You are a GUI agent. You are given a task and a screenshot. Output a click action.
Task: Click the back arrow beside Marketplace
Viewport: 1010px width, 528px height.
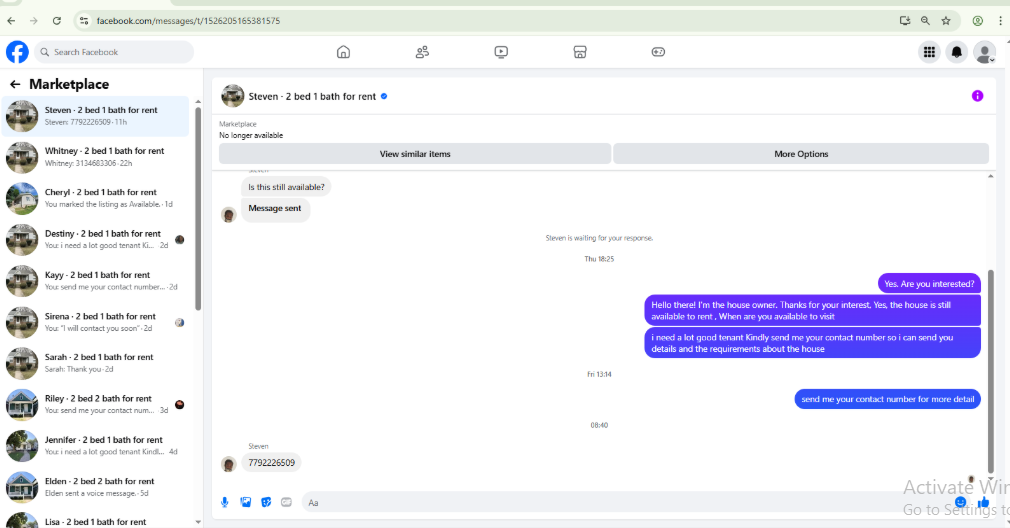click(x=15, y=84)
